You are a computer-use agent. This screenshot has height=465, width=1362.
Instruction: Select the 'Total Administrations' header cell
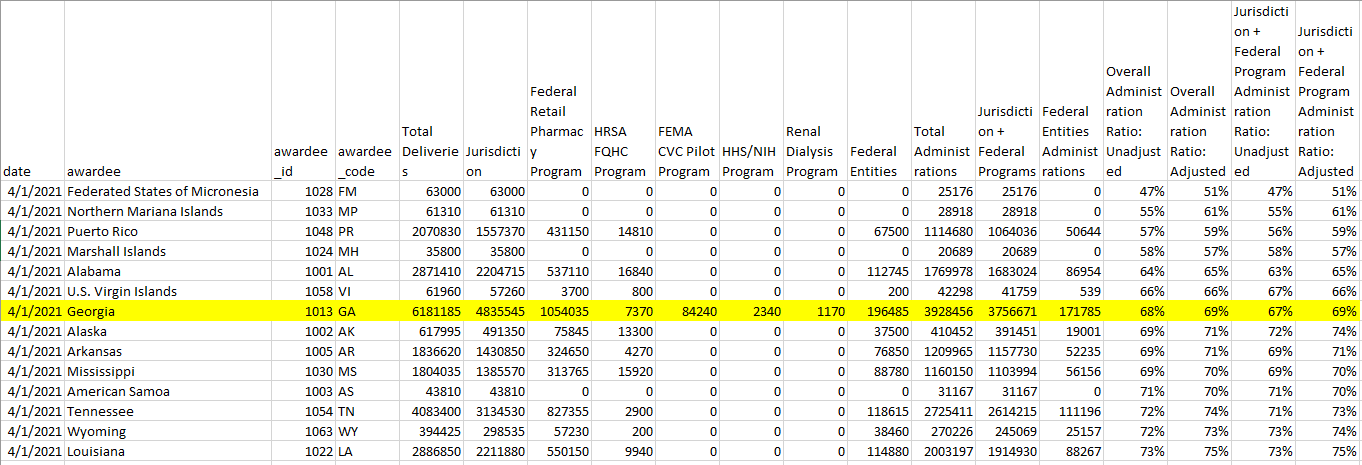coord(942,91)
